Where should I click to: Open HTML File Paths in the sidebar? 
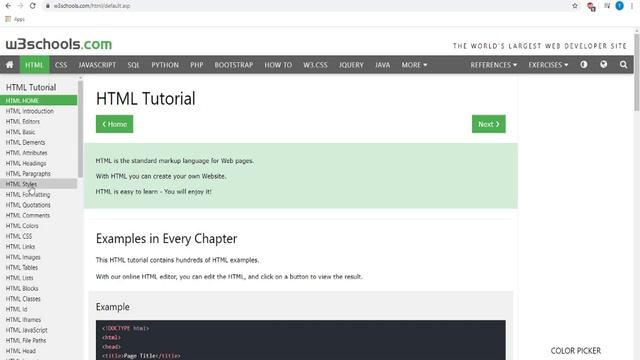38,340
